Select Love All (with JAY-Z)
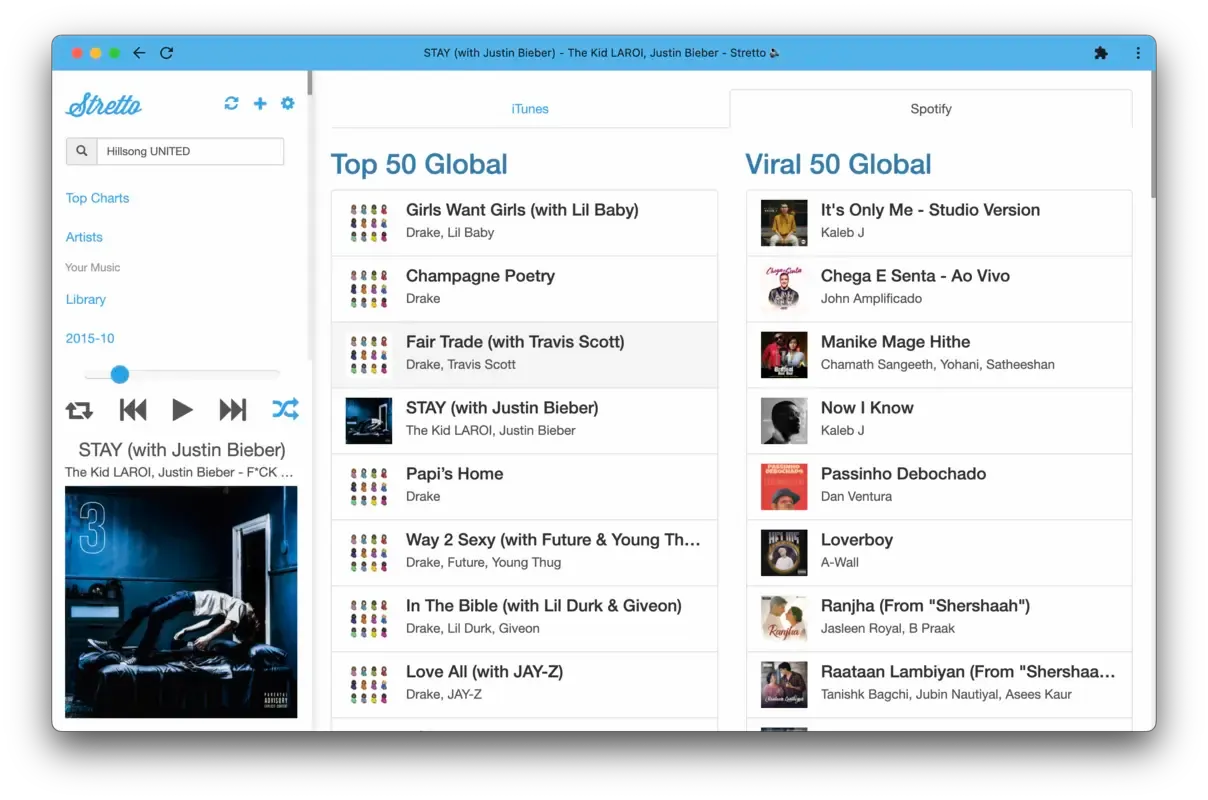1208x800 pixels. (524, 685)
